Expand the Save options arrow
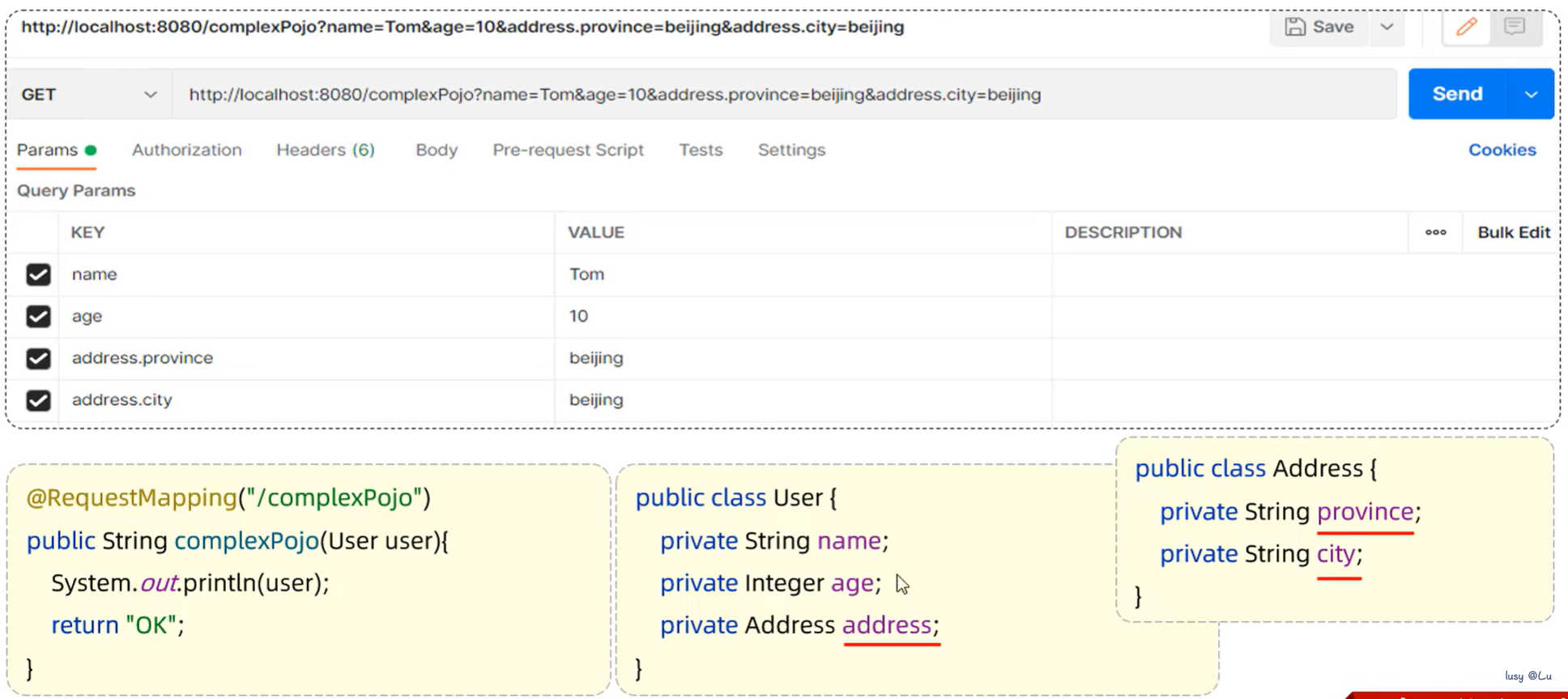Image resolution: width=1568 pixels, height=699 pixels. coord(1387,27)
